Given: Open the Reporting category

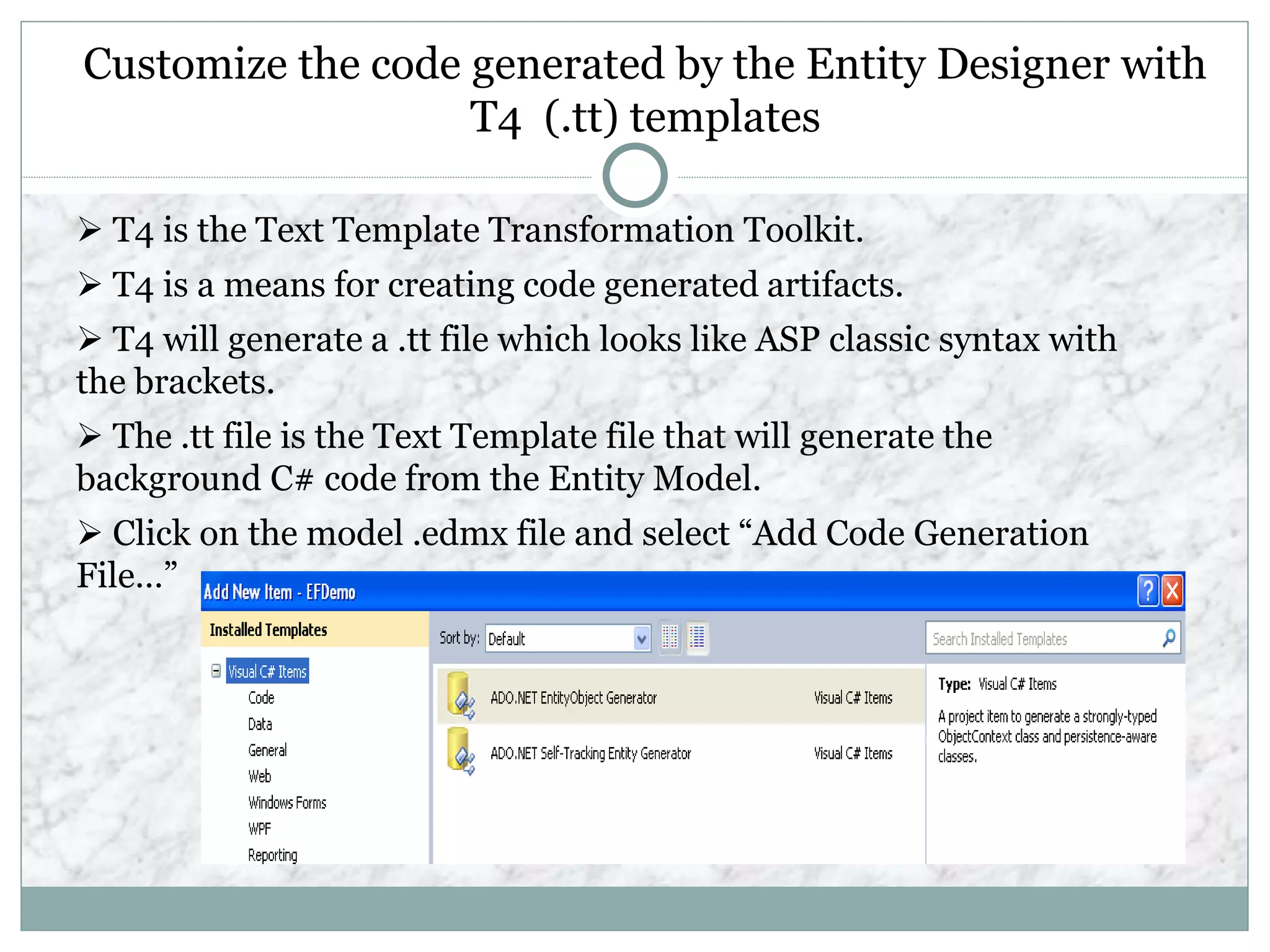Looking at the screenshot, I should pos(272,855).
